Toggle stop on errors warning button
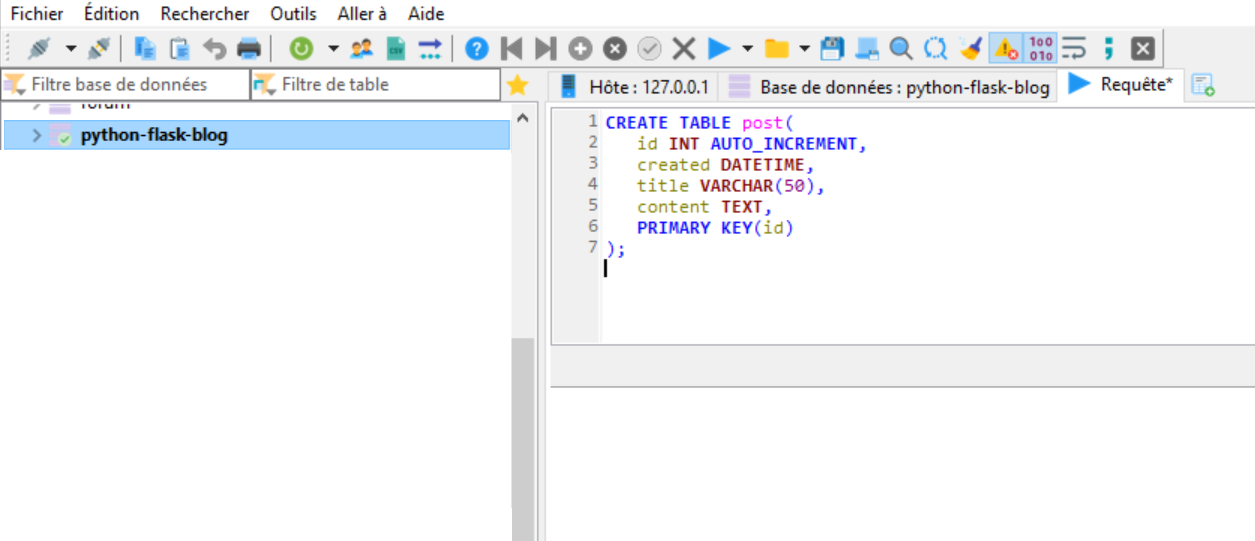Viewport: 1255px width, 541px height. (x=1005, y=48)
